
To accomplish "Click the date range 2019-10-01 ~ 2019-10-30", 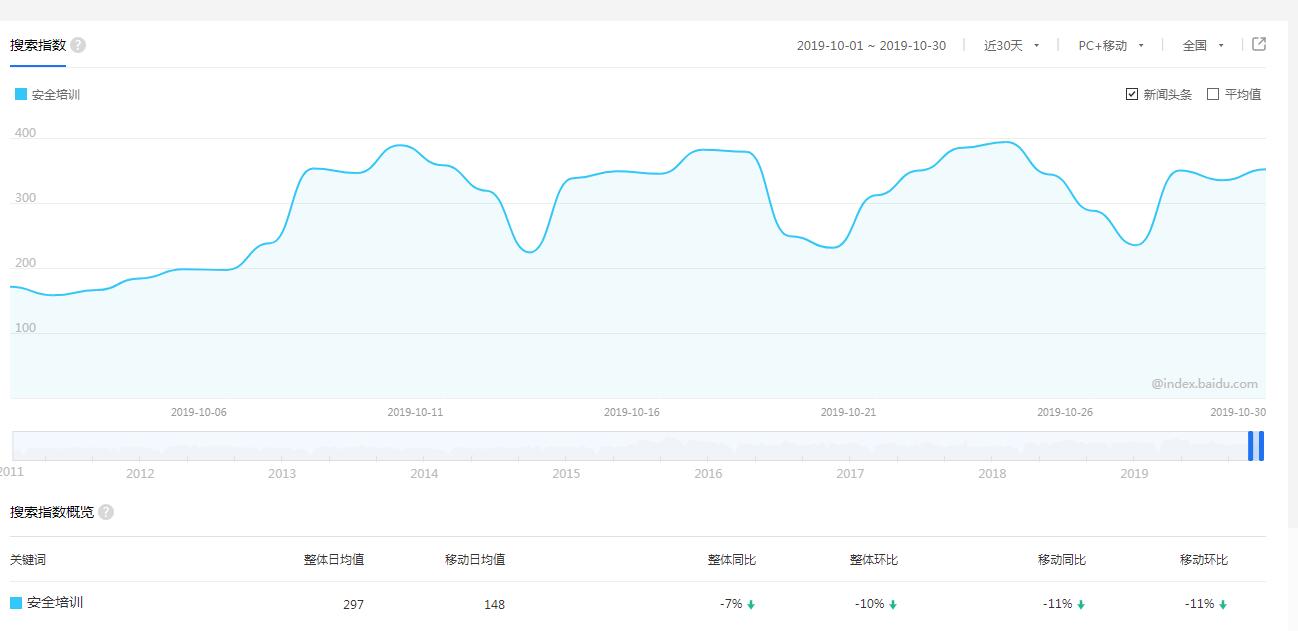I will [871, 44].
